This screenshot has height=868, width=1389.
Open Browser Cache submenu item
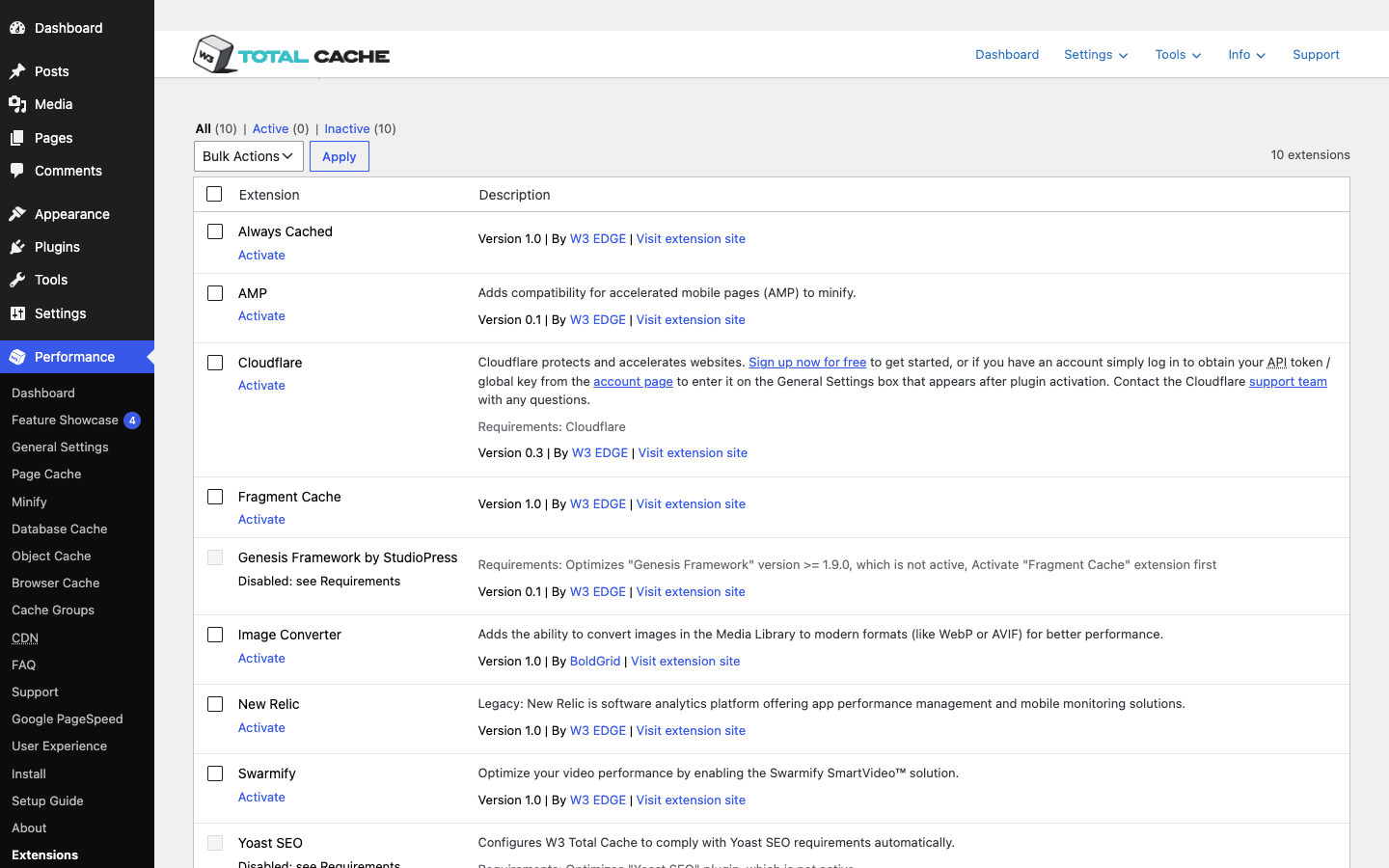55,583
